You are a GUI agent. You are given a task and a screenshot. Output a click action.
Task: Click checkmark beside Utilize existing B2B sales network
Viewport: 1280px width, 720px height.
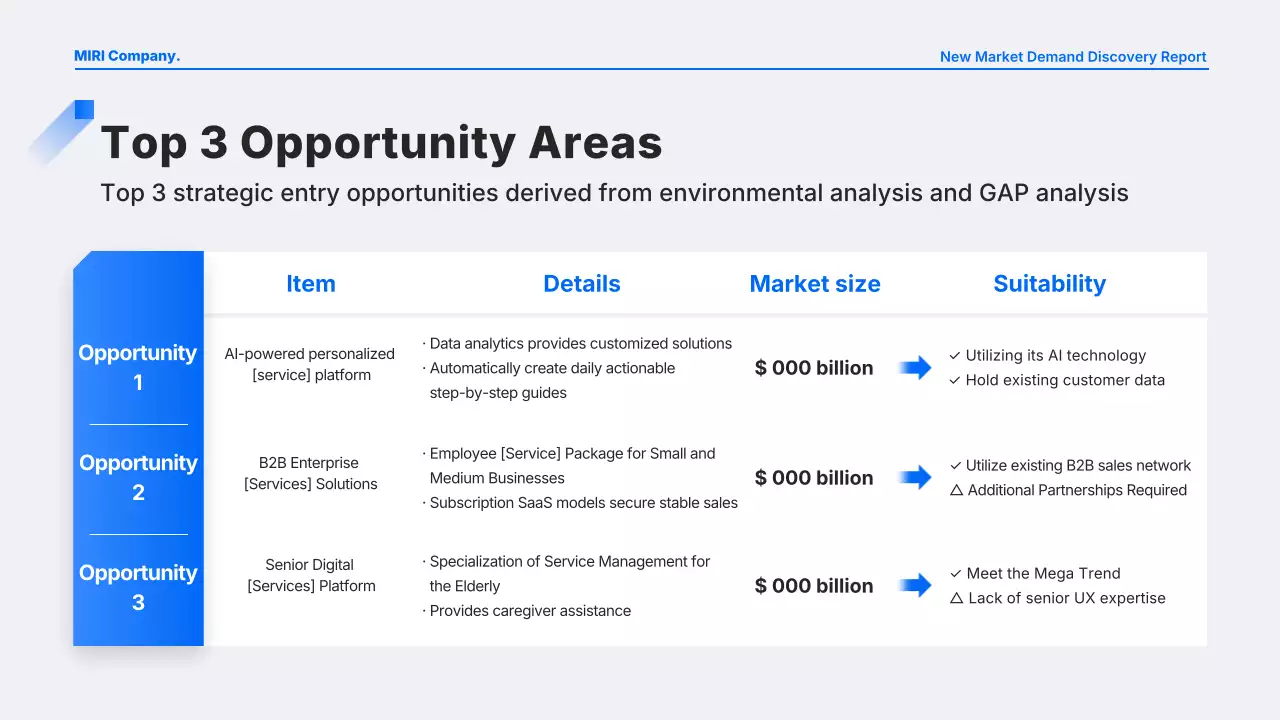[x=955, y=466]
